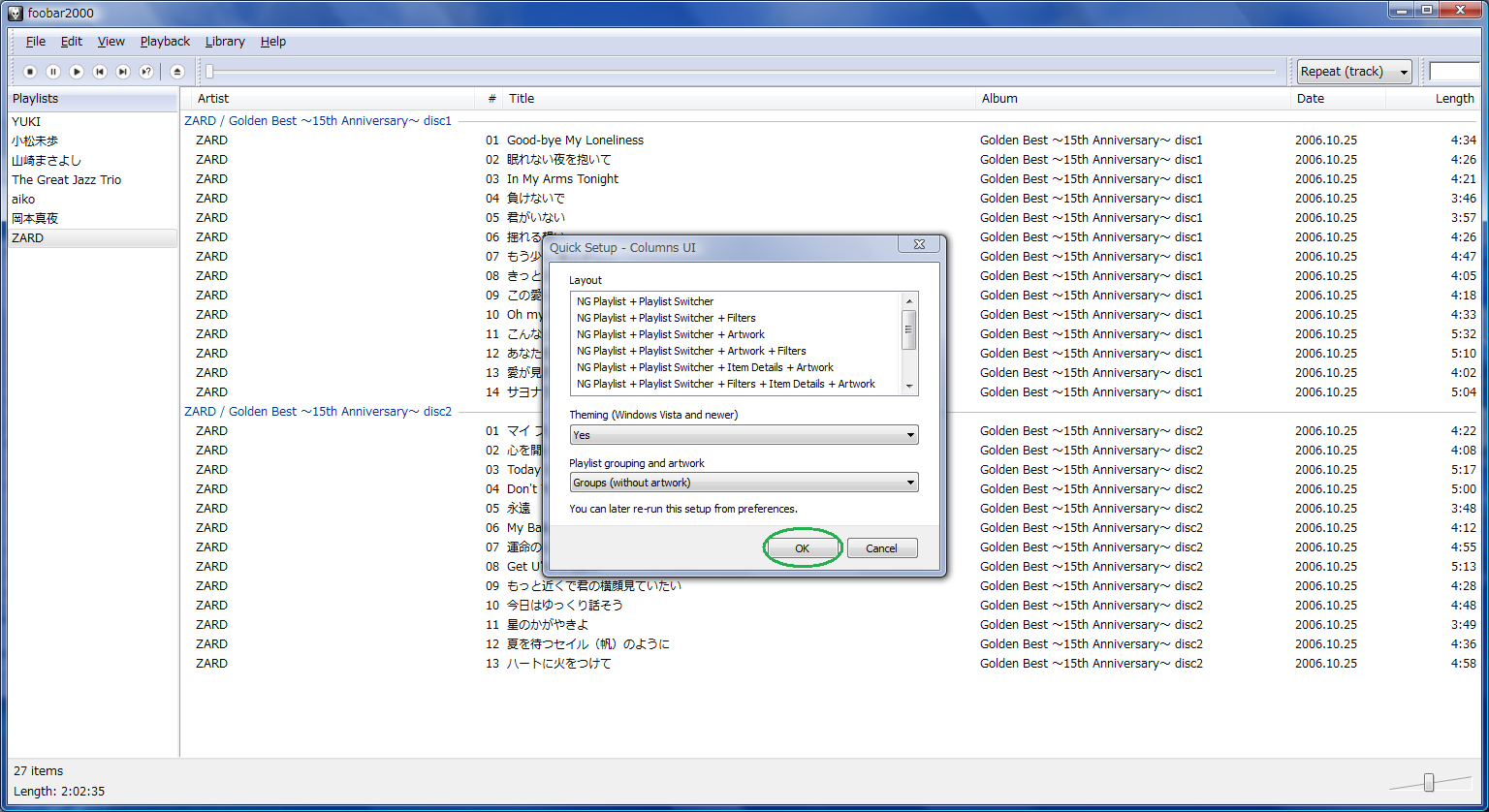
Task: Go to the previous track
Action: point(100,72)
